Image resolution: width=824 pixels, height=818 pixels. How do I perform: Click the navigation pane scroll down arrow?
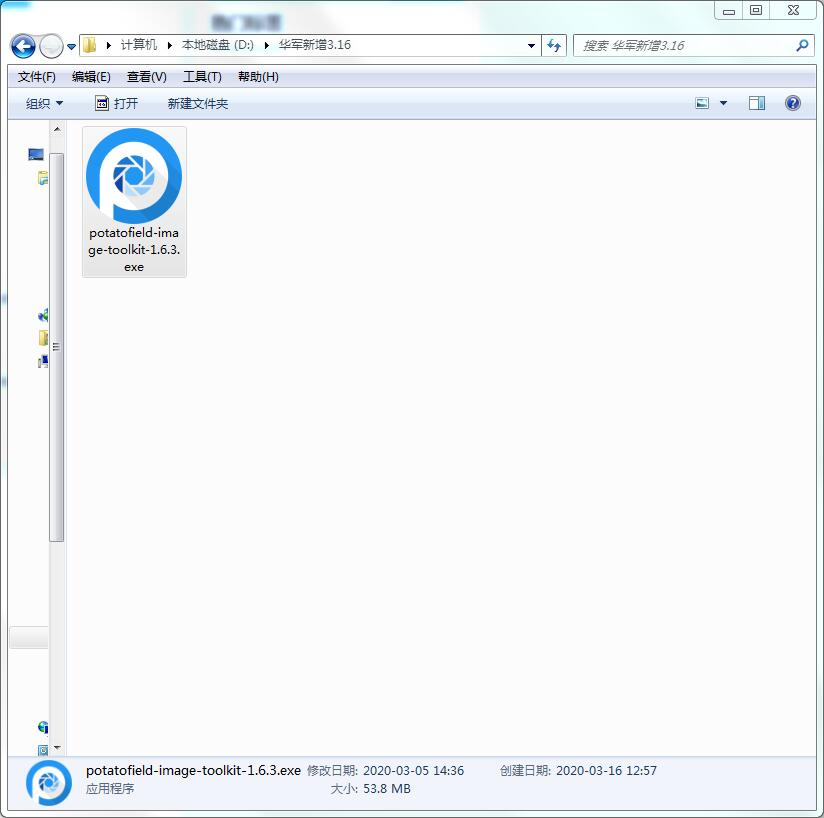tap(57, 747)
